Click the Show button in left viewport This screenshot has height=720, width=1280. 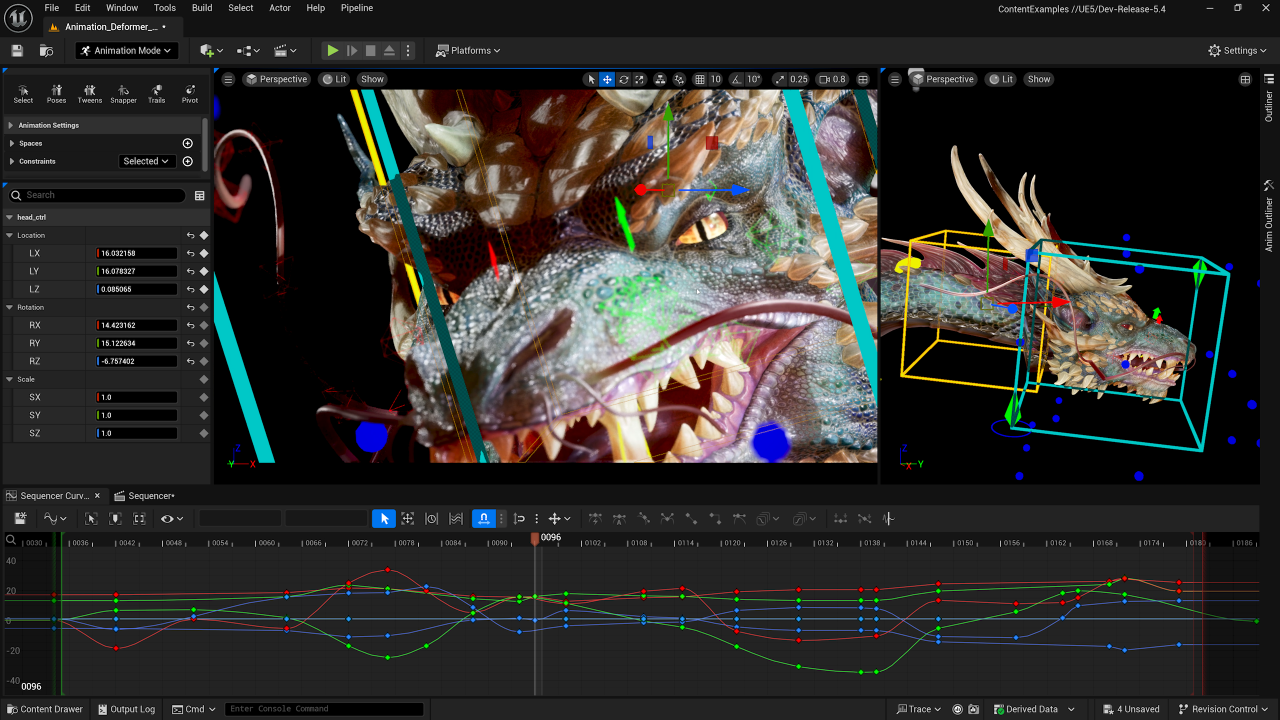(x=372, y=79)
